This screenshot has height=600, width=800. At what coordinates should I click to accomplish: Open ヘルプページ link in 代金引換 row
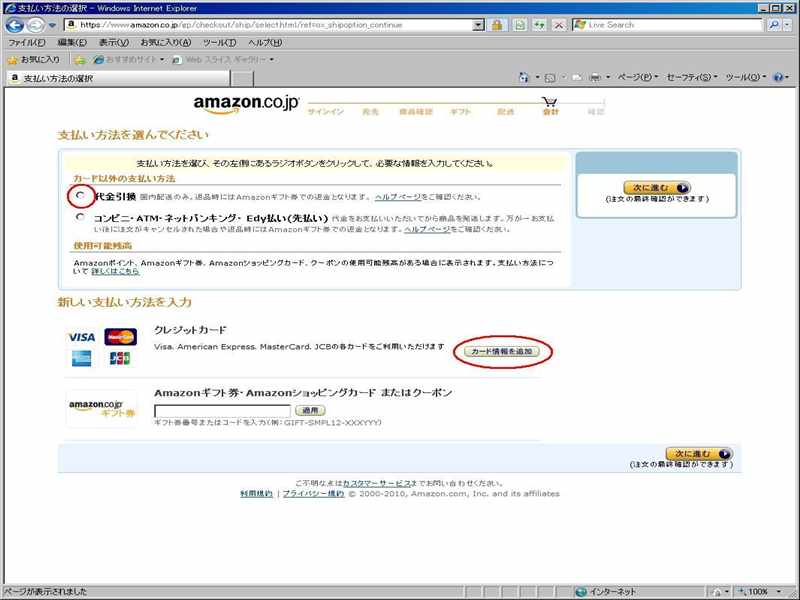pyautogui.click(x=398, y=197)
